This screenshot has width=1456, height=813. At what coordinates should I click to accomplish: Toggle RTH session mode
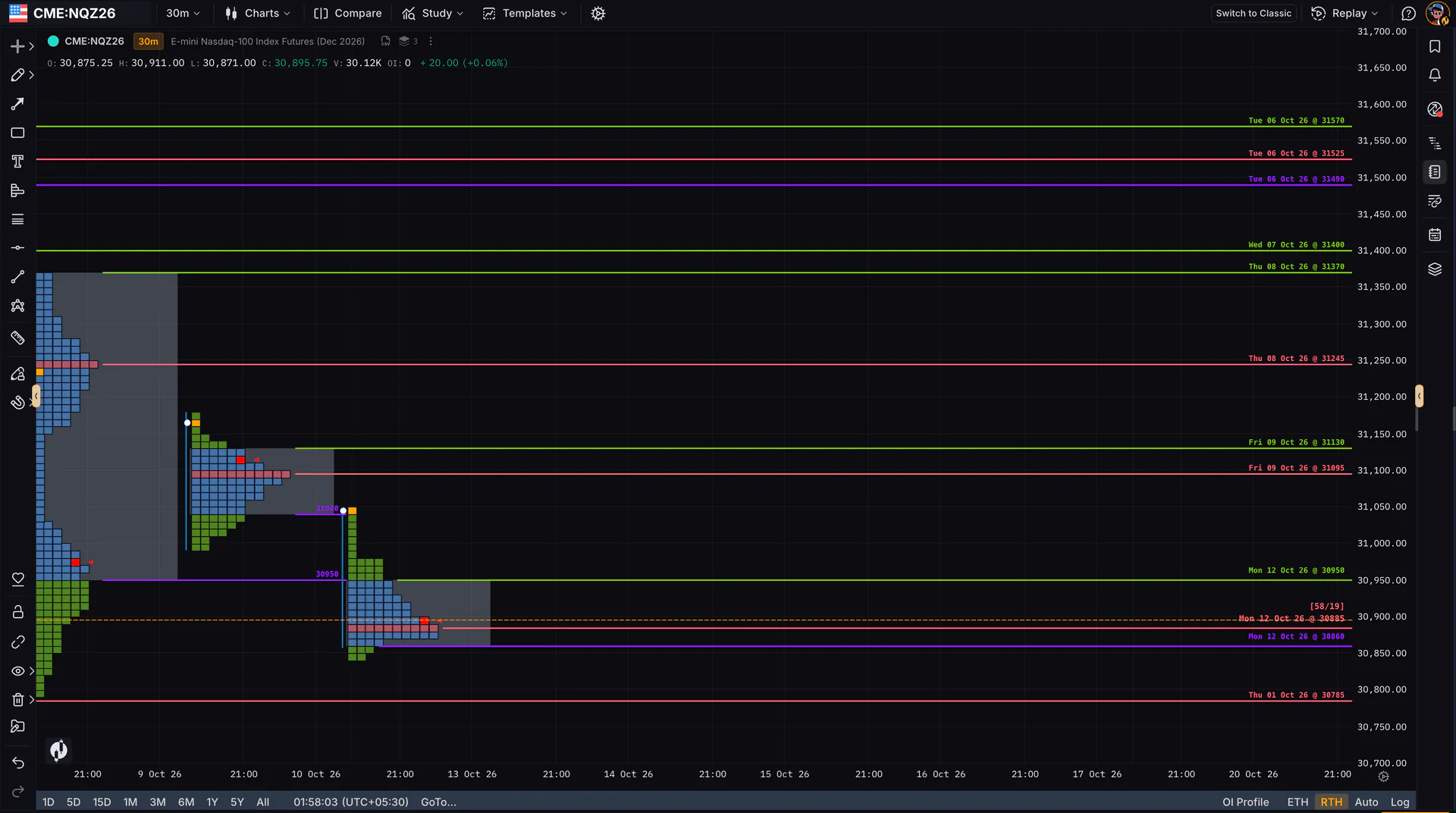tap(1331, 802)
